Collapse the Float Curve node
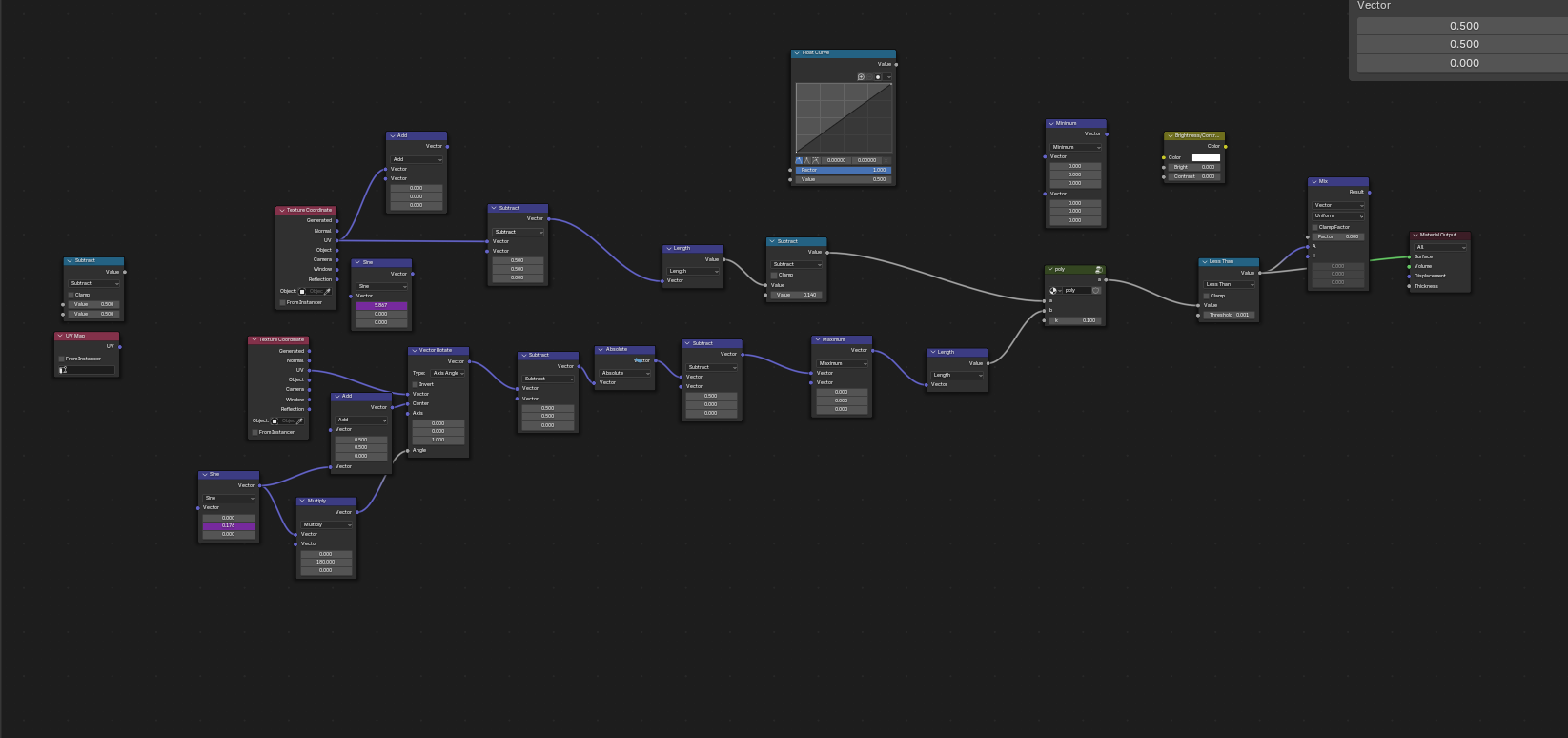This screenshot has width=1568, height=738. [x=797, y=53]
